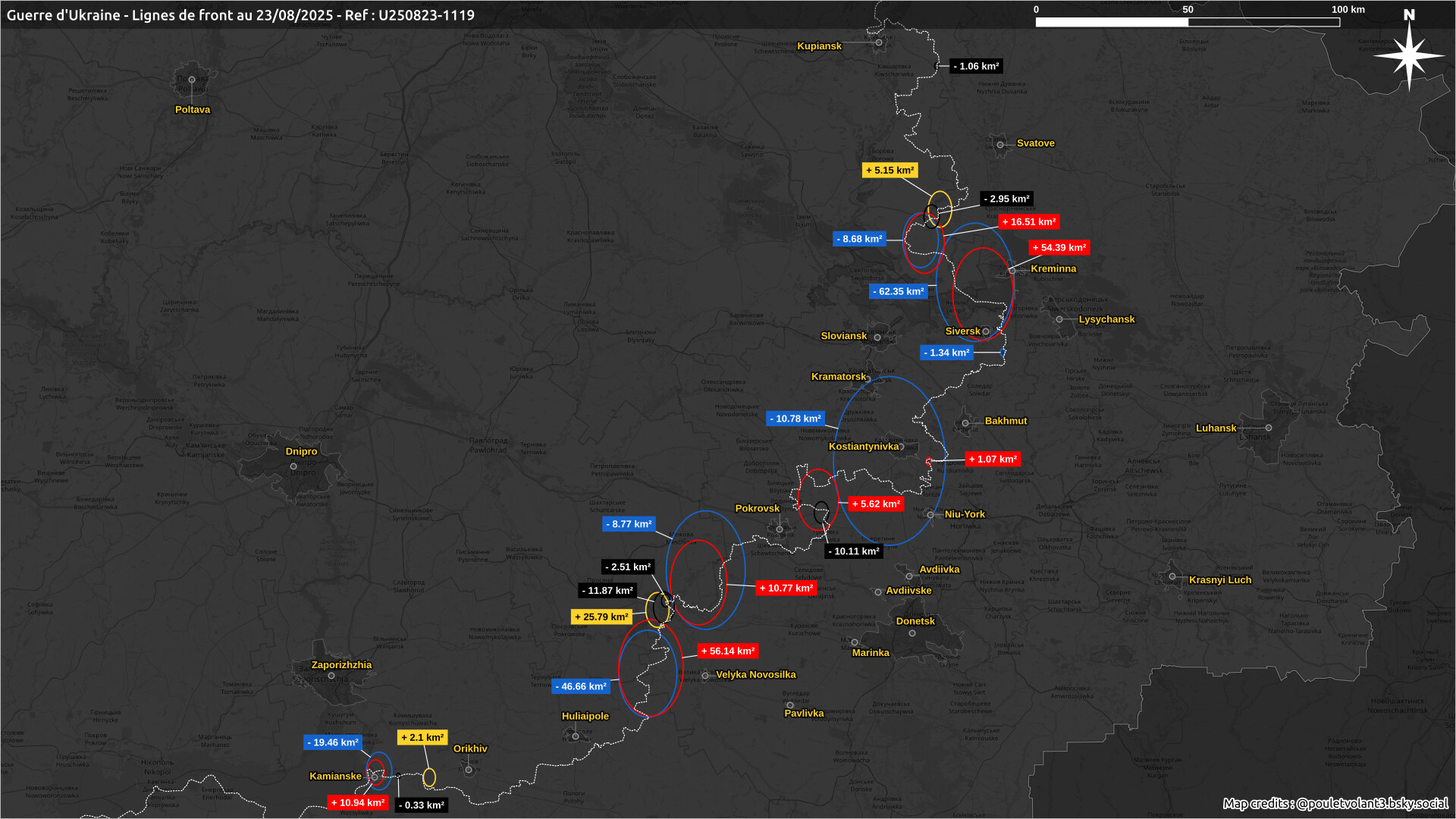Screen dimensions: 1456x819
Task: Click the north arrow compass star
Action: (x=1409, y=56)
